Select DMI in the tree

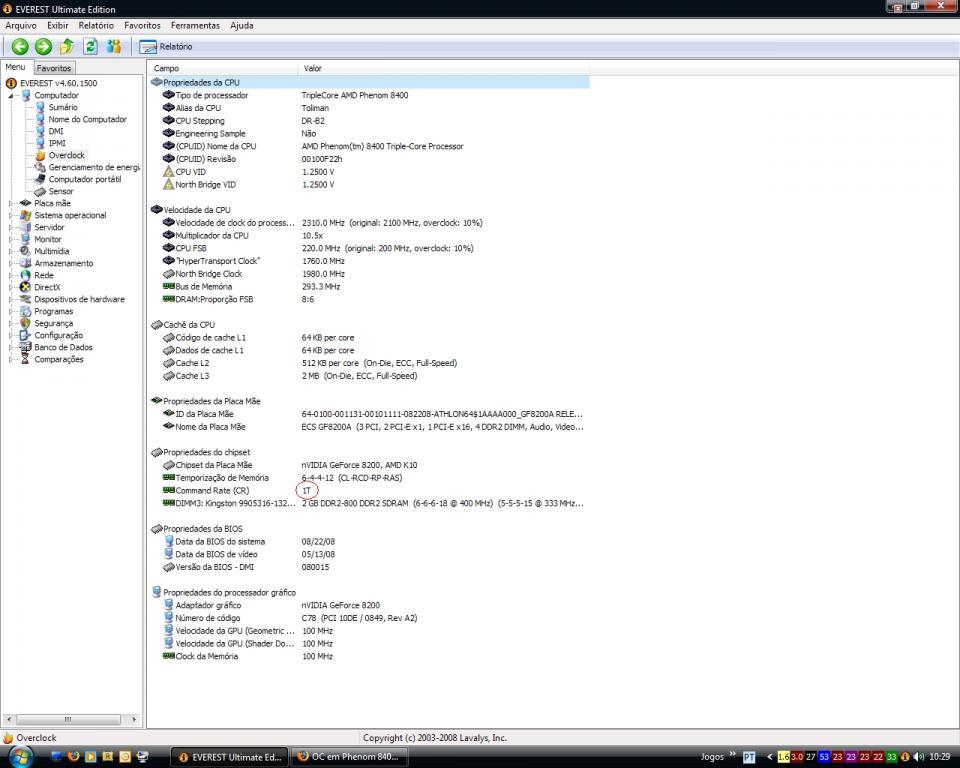[x=56, y=131]
